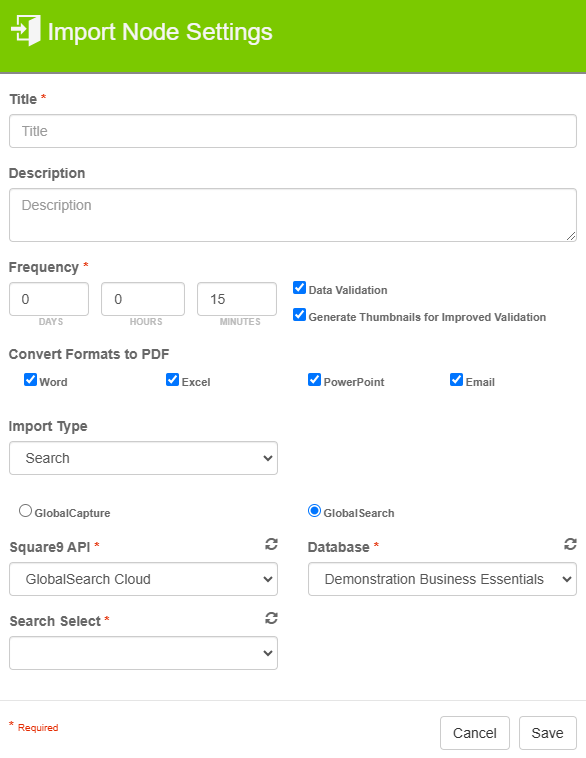Image resolution: width=586 pixels, height=758 pixels.
Task: Open the Database dropdown
Action: click(x=442, y=579)
